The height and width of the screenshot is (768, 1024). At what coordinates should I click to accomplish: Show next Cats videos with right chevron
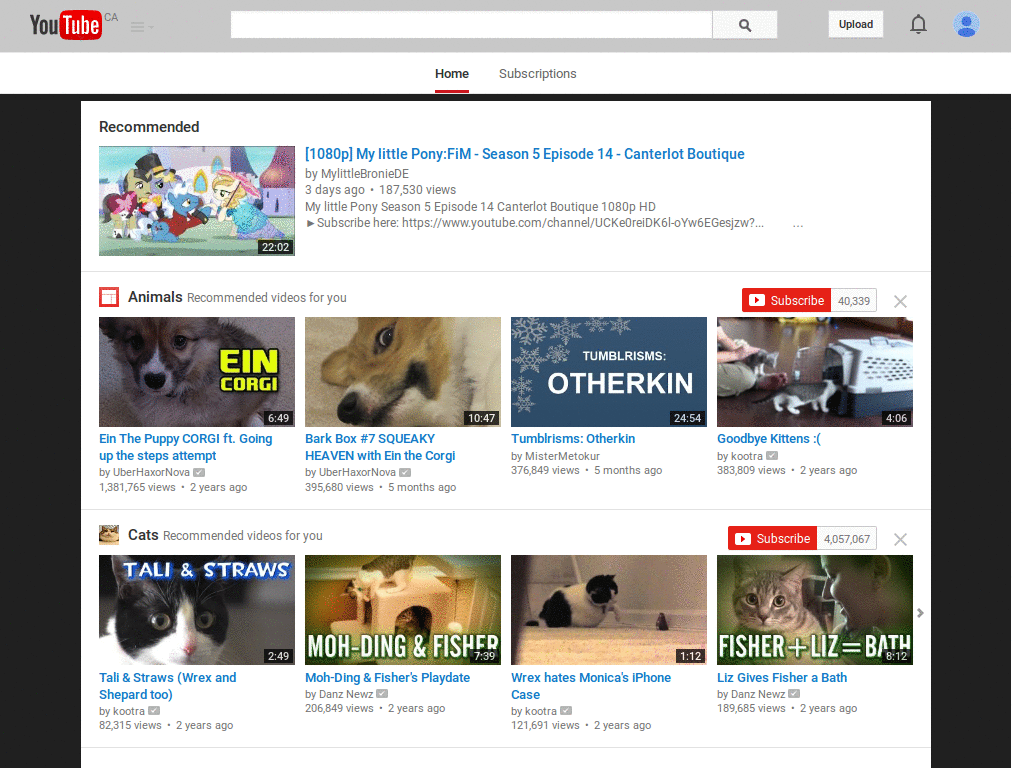coord(920,613)
